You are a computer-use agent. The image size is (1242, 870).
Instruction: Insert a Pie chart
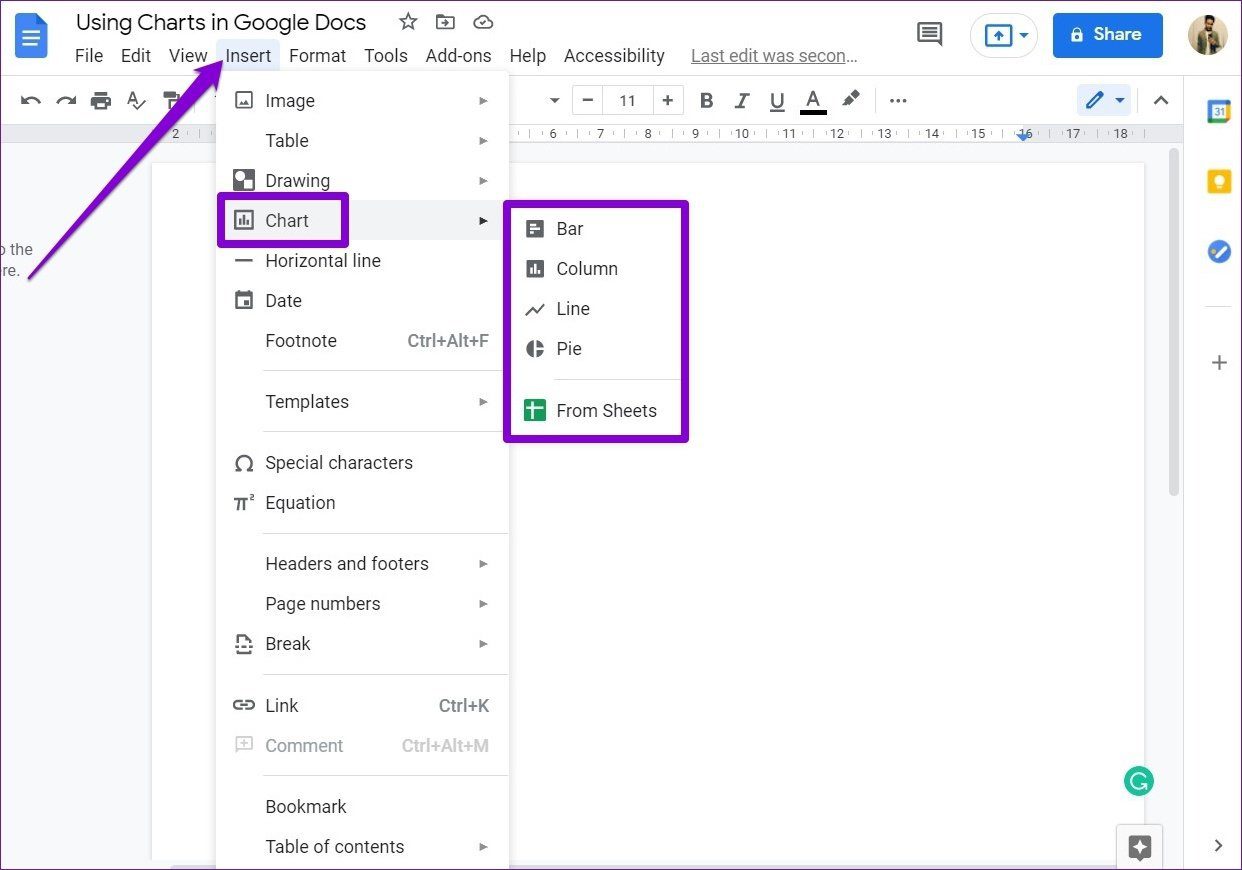click(x=596, y=349)
